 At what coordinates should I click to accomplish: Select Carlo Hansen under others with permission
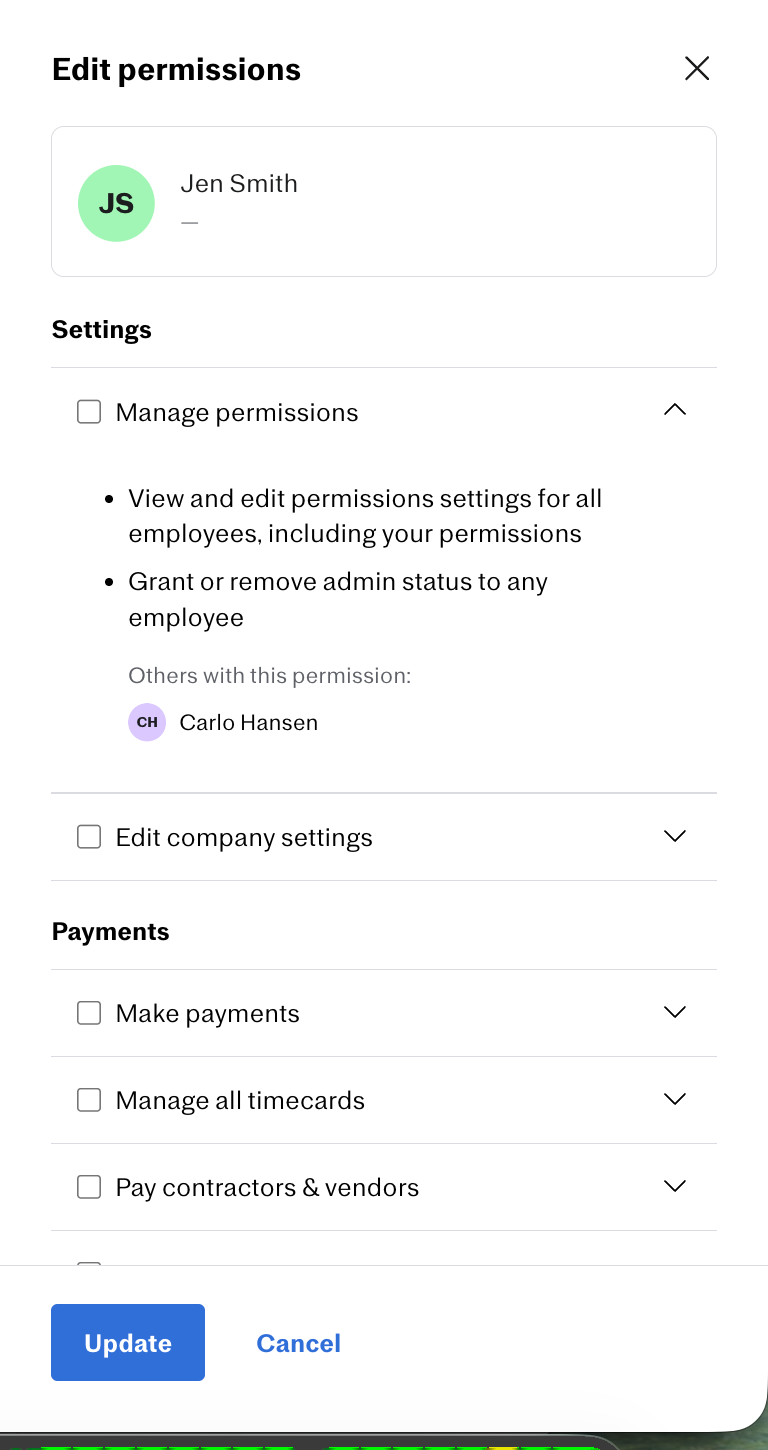click(249, 722)
